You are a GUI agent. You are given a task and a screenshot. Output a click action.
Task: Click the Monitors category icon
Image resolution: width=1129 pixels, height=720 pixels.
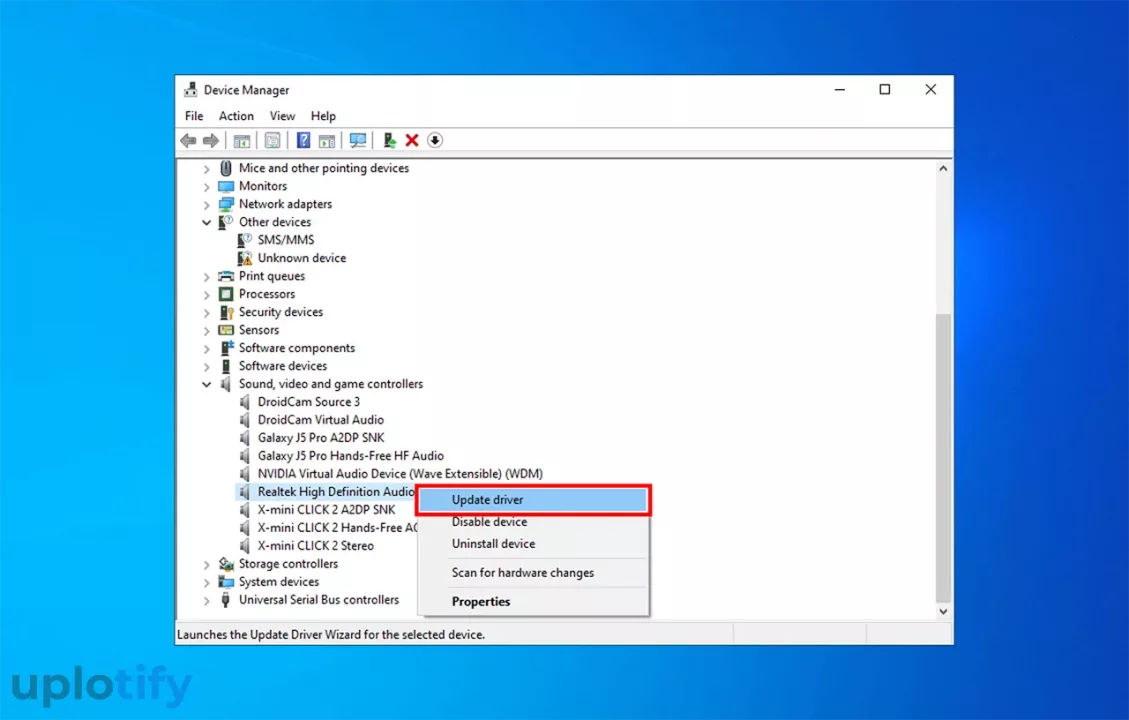(x=226, y=186)
